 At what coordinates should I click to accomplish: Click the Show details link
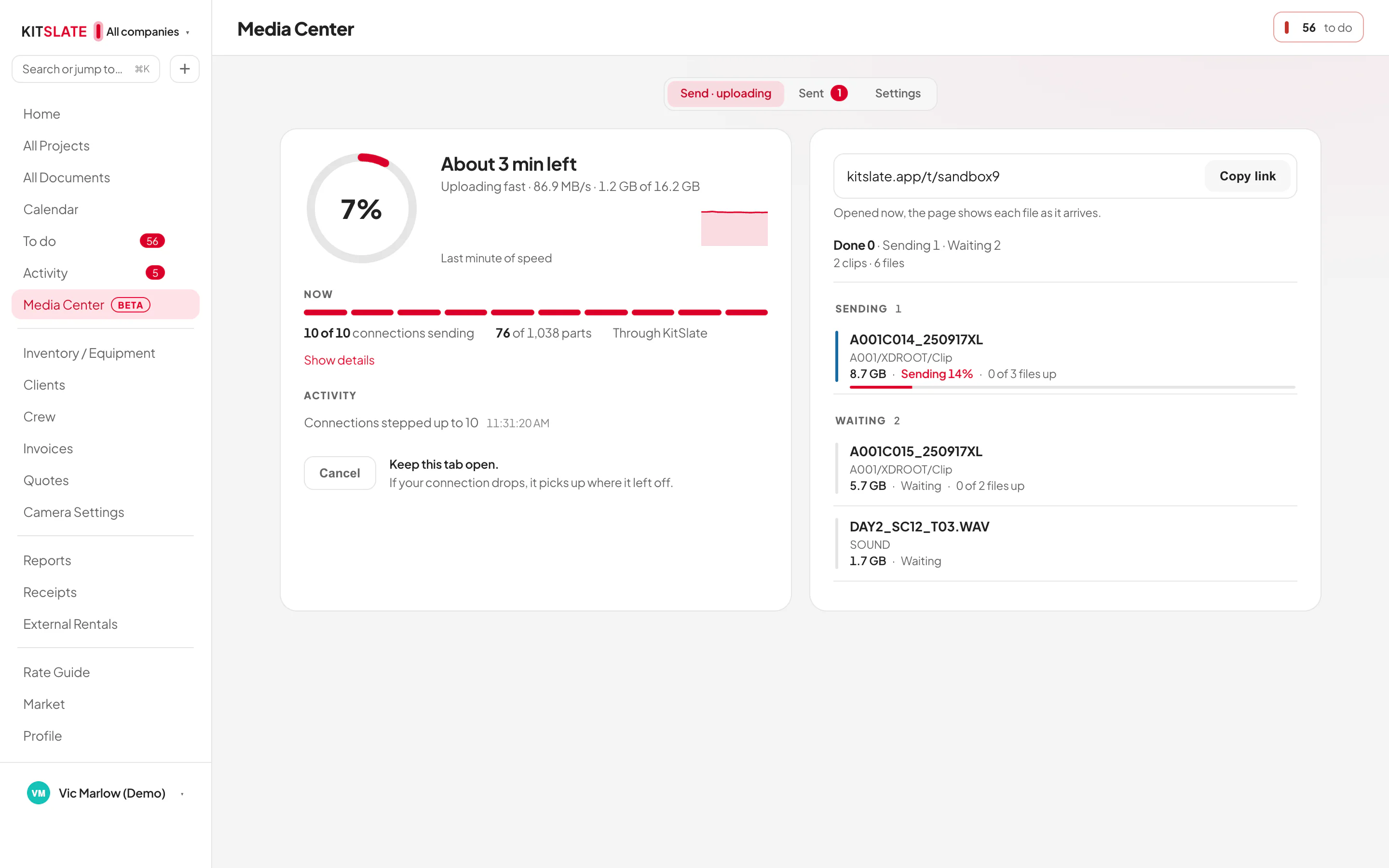339,360
